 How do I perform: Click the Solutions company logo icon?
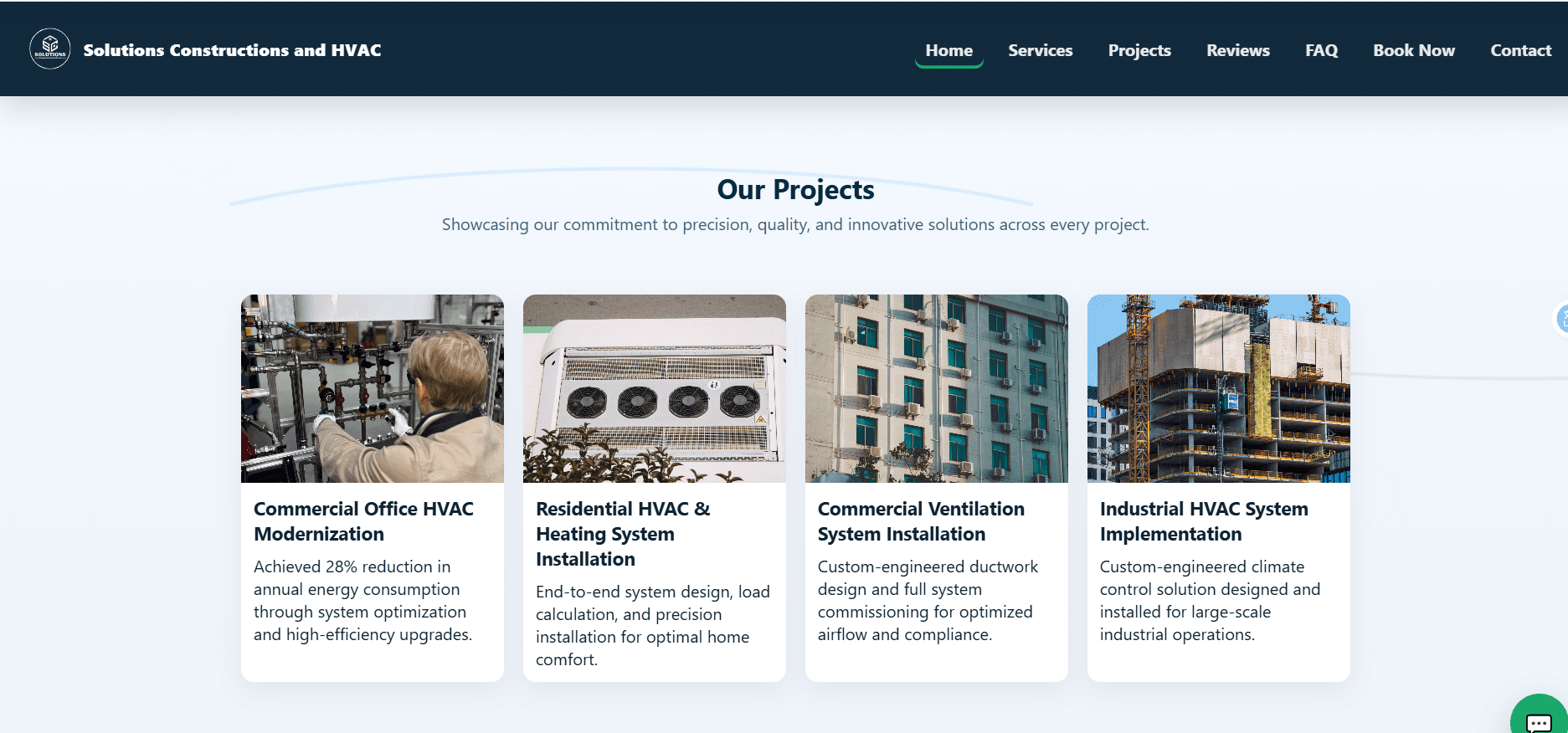click(x=50, y=49)
